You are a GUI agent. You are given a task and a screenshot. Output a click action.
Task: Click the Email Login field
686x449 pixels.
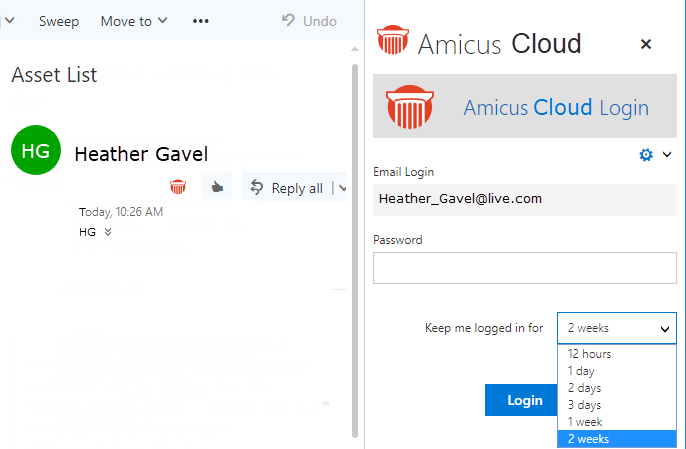click(525, 200)
